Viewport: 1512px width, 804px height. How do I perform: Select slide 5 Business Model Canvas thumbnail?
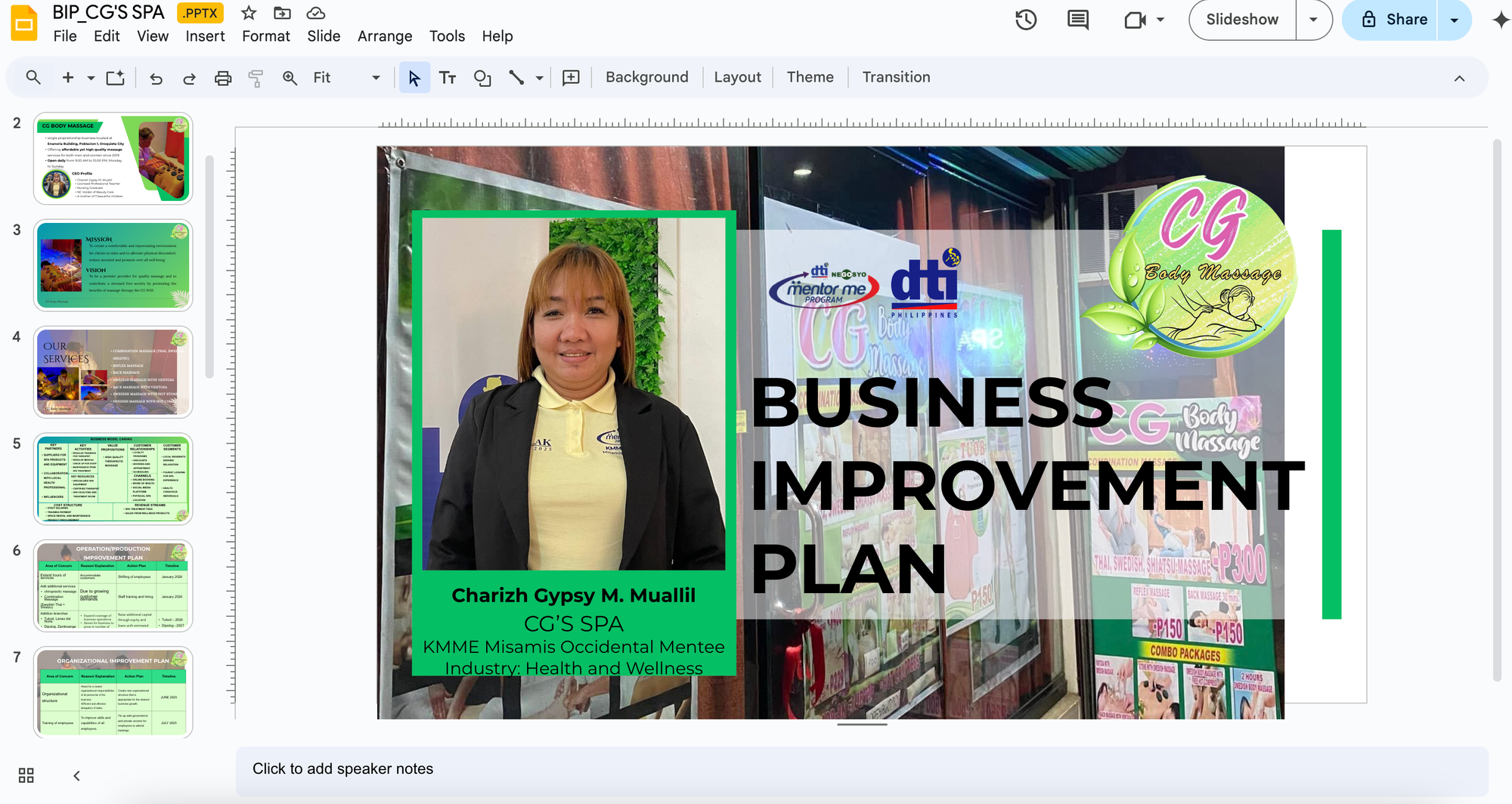pyautogui.click(x=113, y=479)
